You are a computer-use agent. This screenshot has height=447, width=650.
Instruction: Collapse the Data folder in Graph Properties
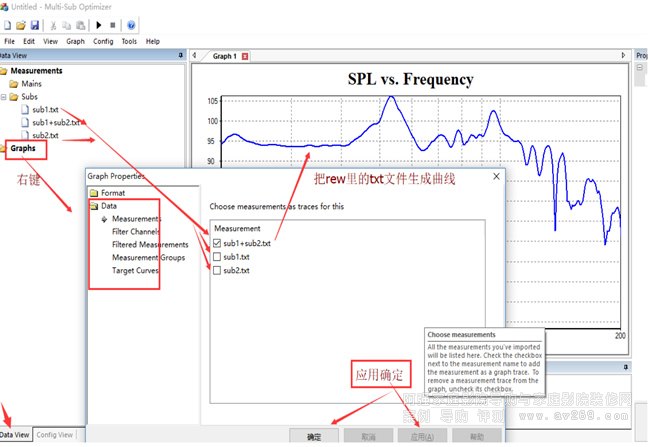[x=95, y=205]
